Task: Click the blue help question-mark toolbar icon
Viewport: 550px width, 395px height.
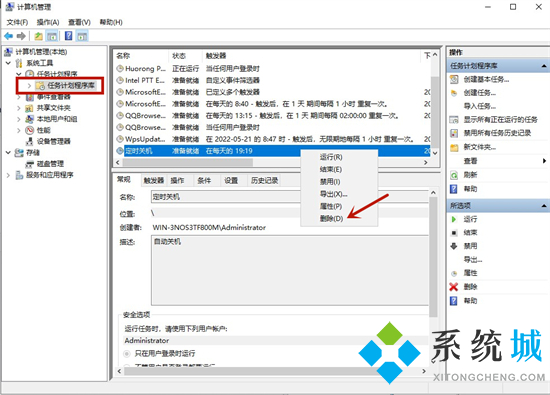Action: pos(69,36)
